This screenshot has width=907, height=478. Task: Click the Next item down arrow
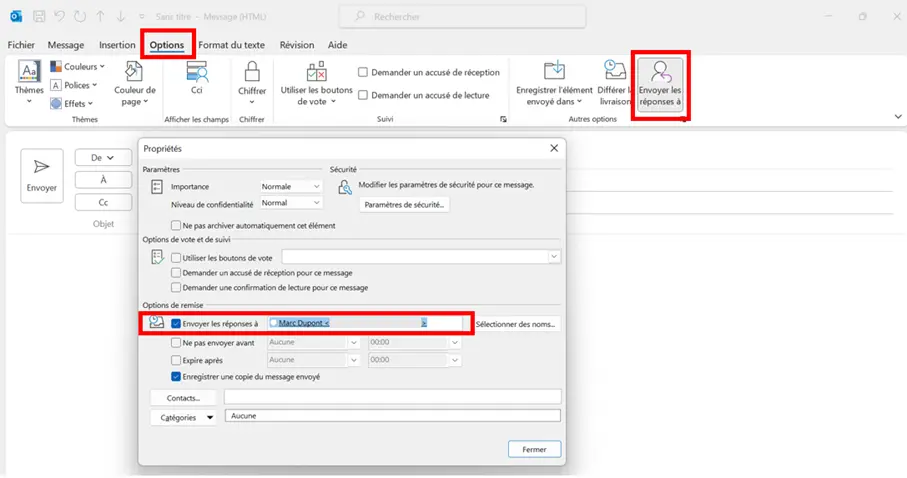120,16
